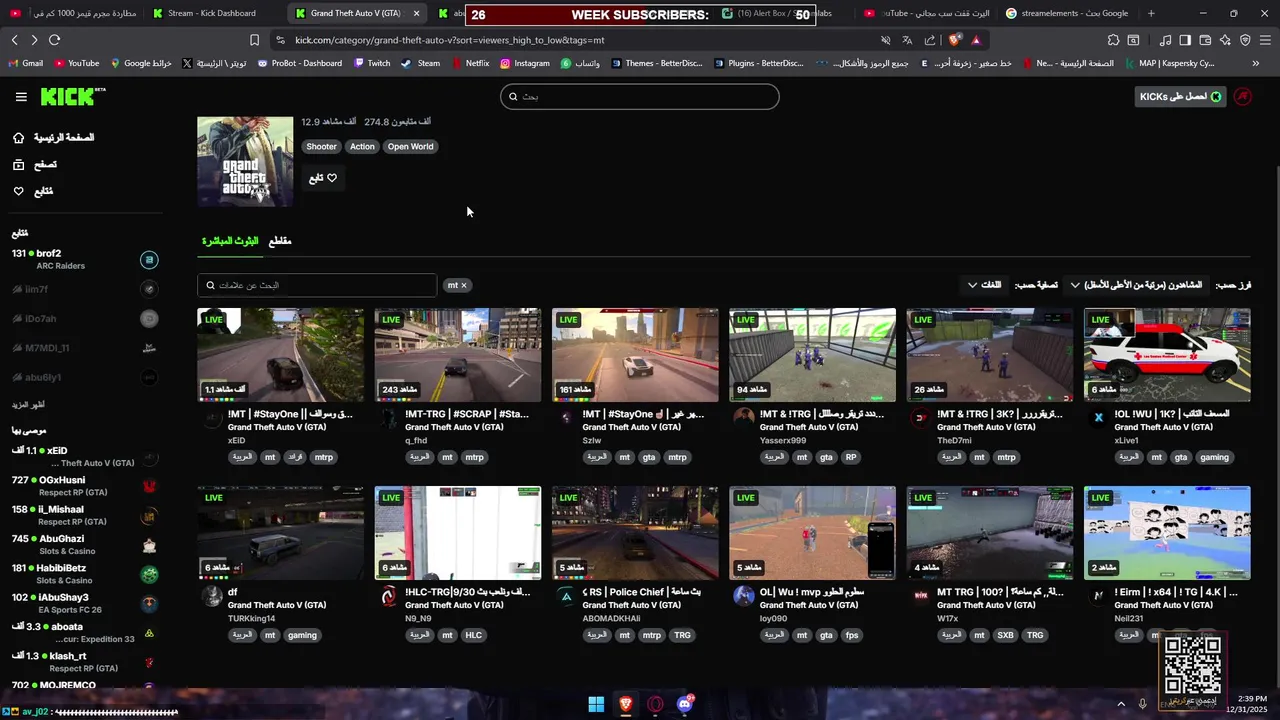Open the Browse (تصفح) sidebar item
This screenshot has height=720, width=1280.
(34, 164)
